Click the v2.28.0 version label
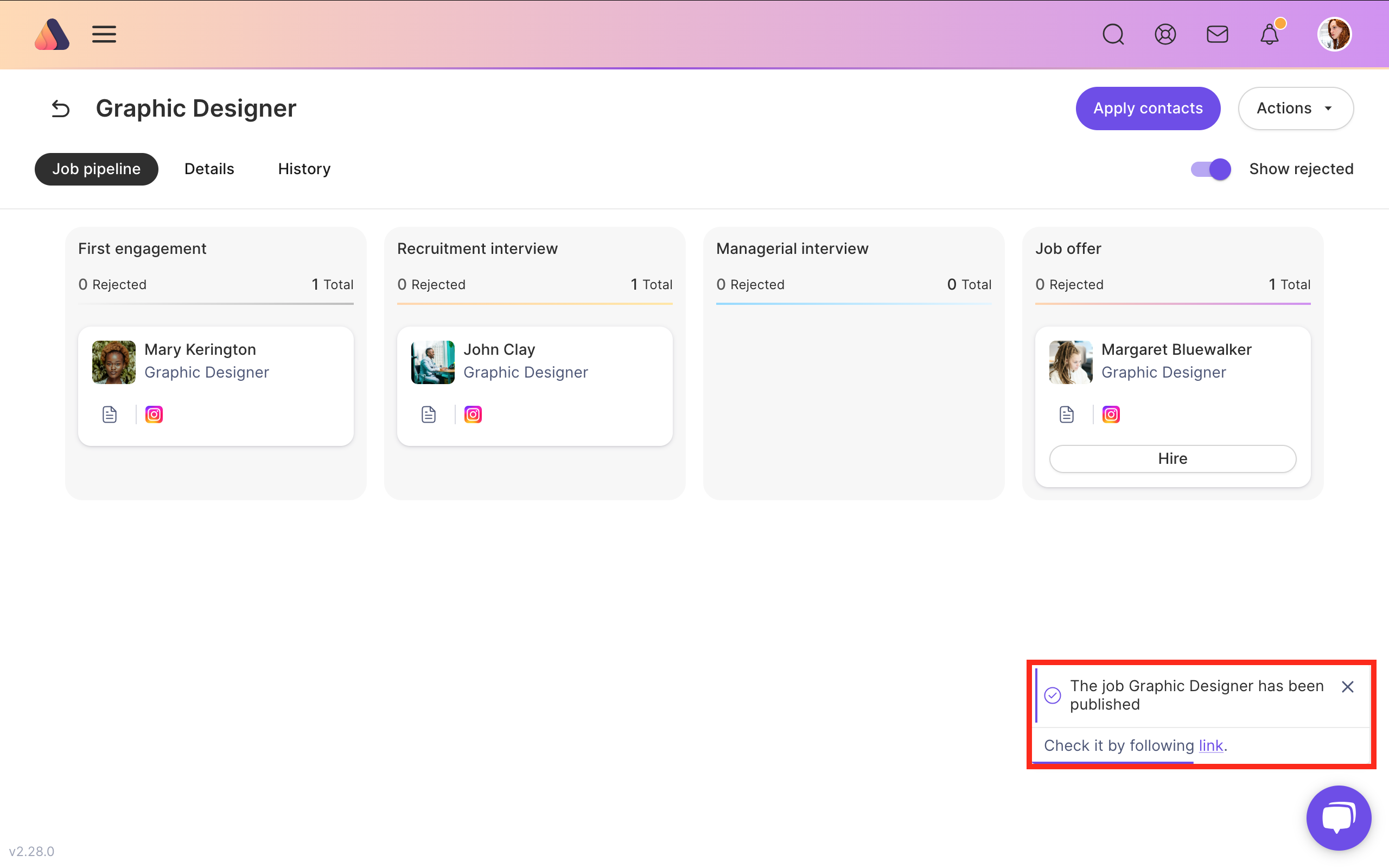Screen dimensions: 1389x868 coord(31,851)
